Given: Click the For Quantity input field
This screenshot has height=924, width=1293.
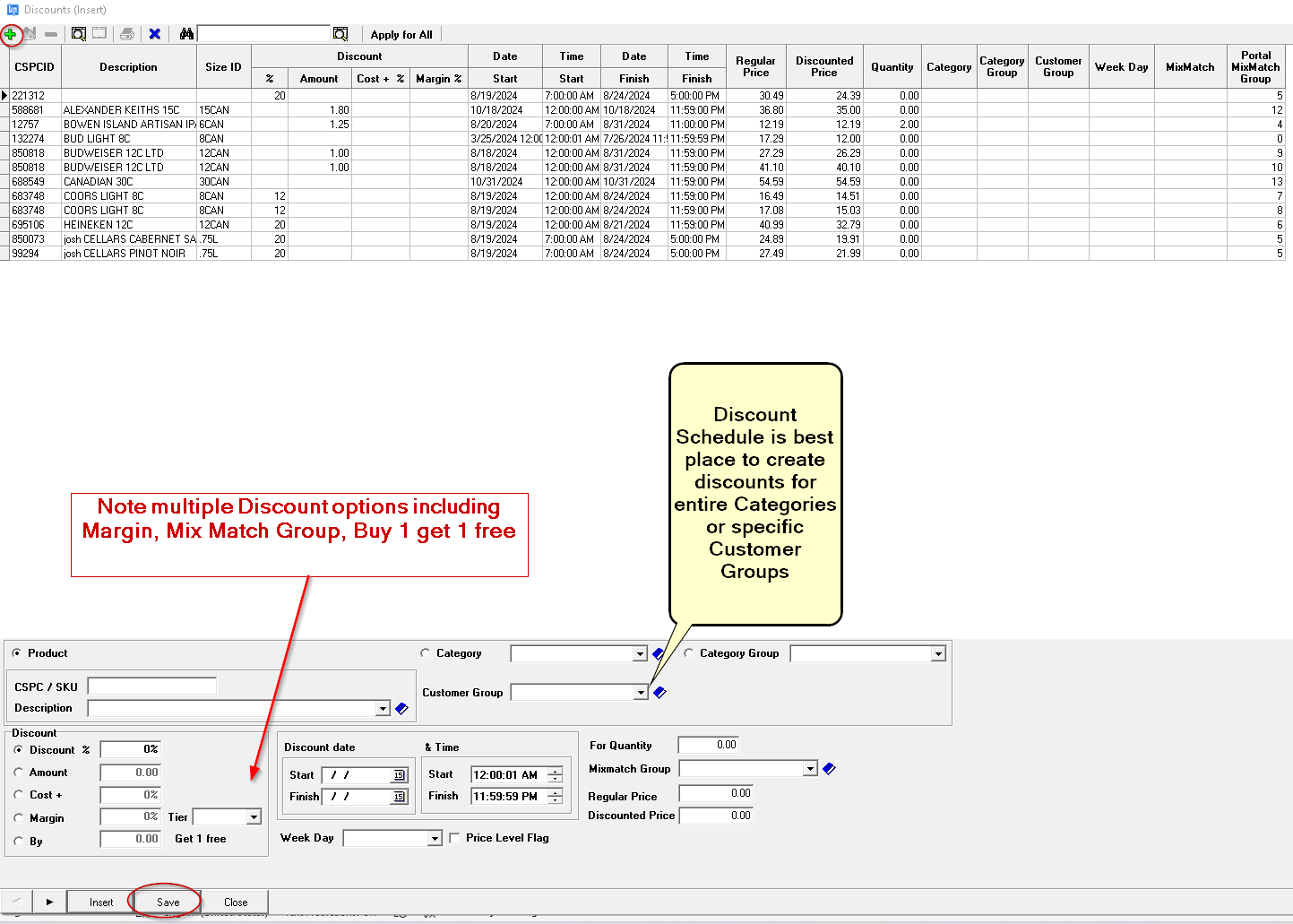Looking at the screenshot, I should coord(709,745).
